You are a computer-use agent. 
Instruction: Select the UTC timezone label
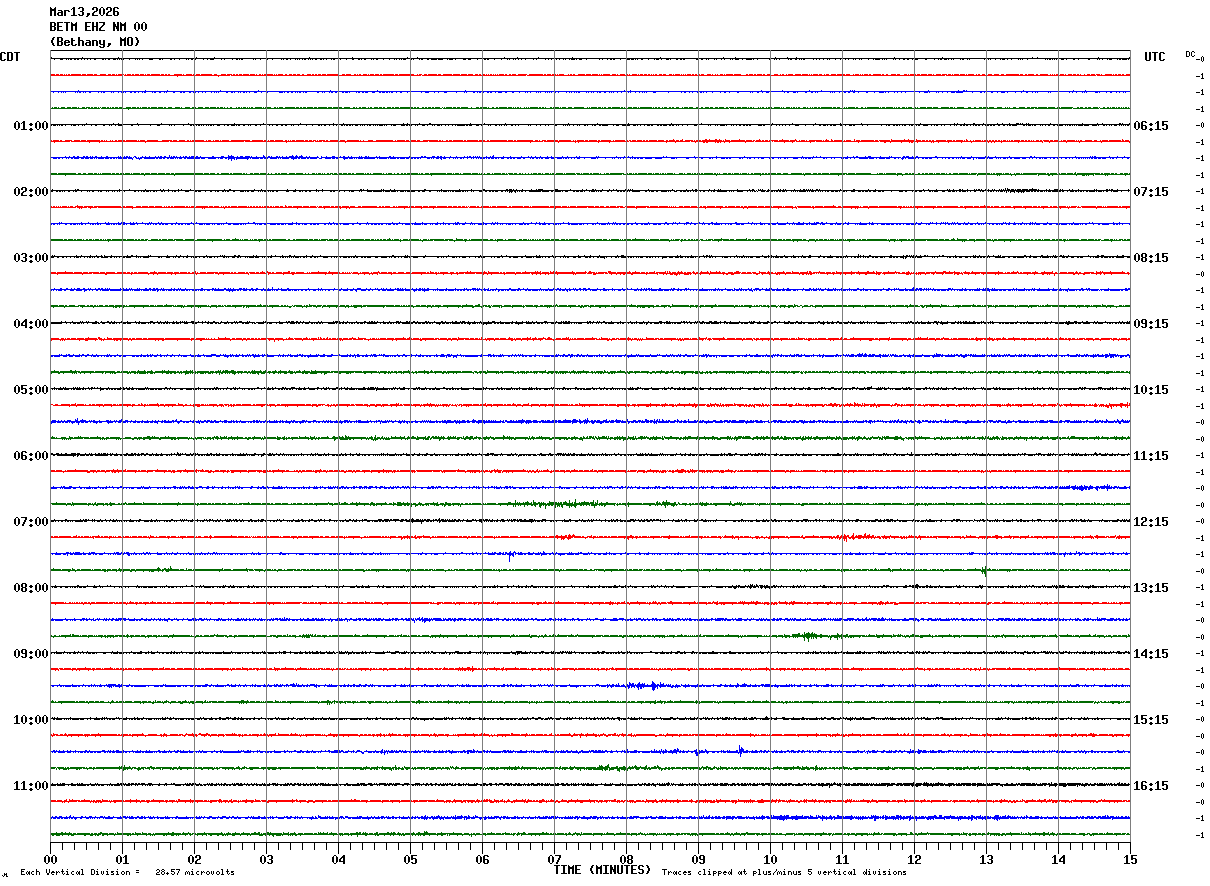[1155, 57]
